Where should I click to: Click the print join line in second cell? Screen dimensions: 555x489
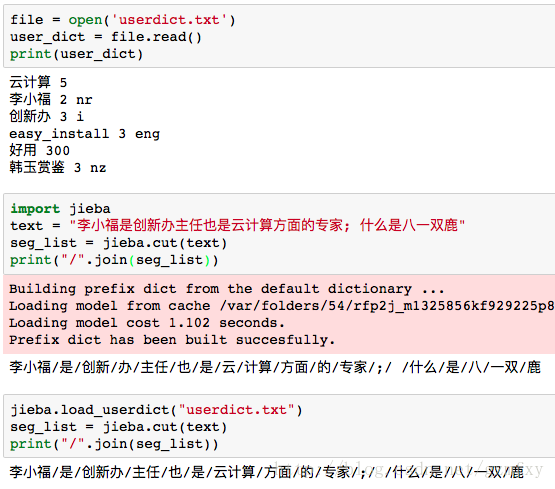[114, 260]
